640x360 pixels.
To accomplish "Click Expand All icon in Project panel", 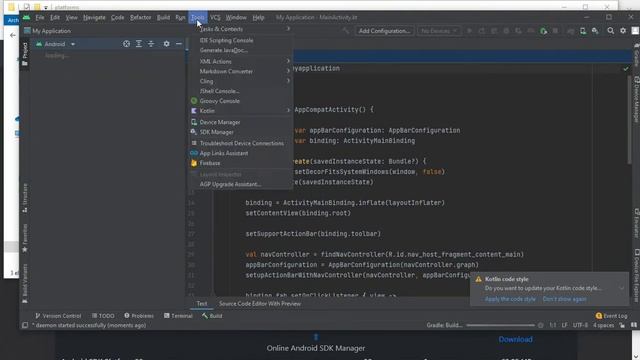I will [x=139, y=44].
